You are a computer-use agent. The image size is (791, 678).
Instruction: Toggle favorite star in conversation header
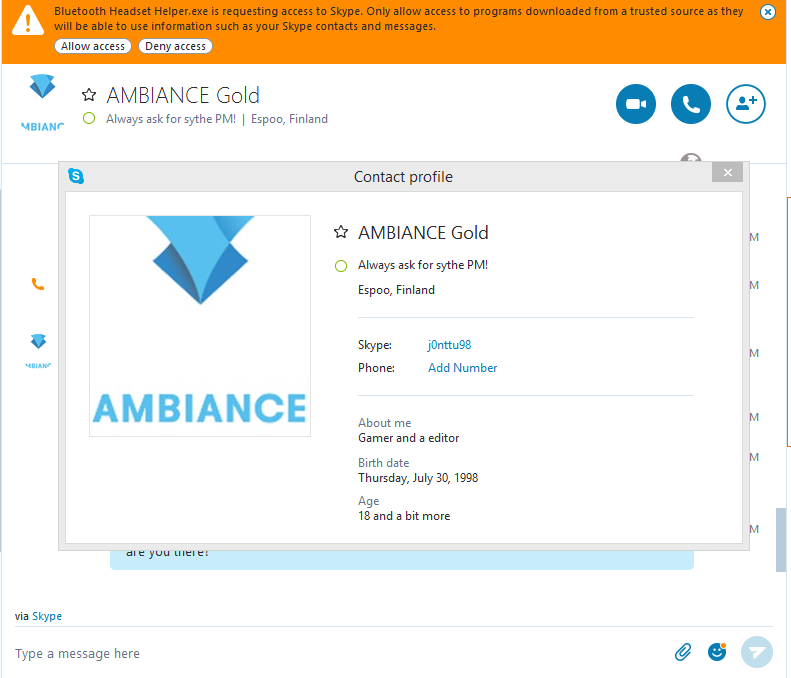click(x=89, y=94)
